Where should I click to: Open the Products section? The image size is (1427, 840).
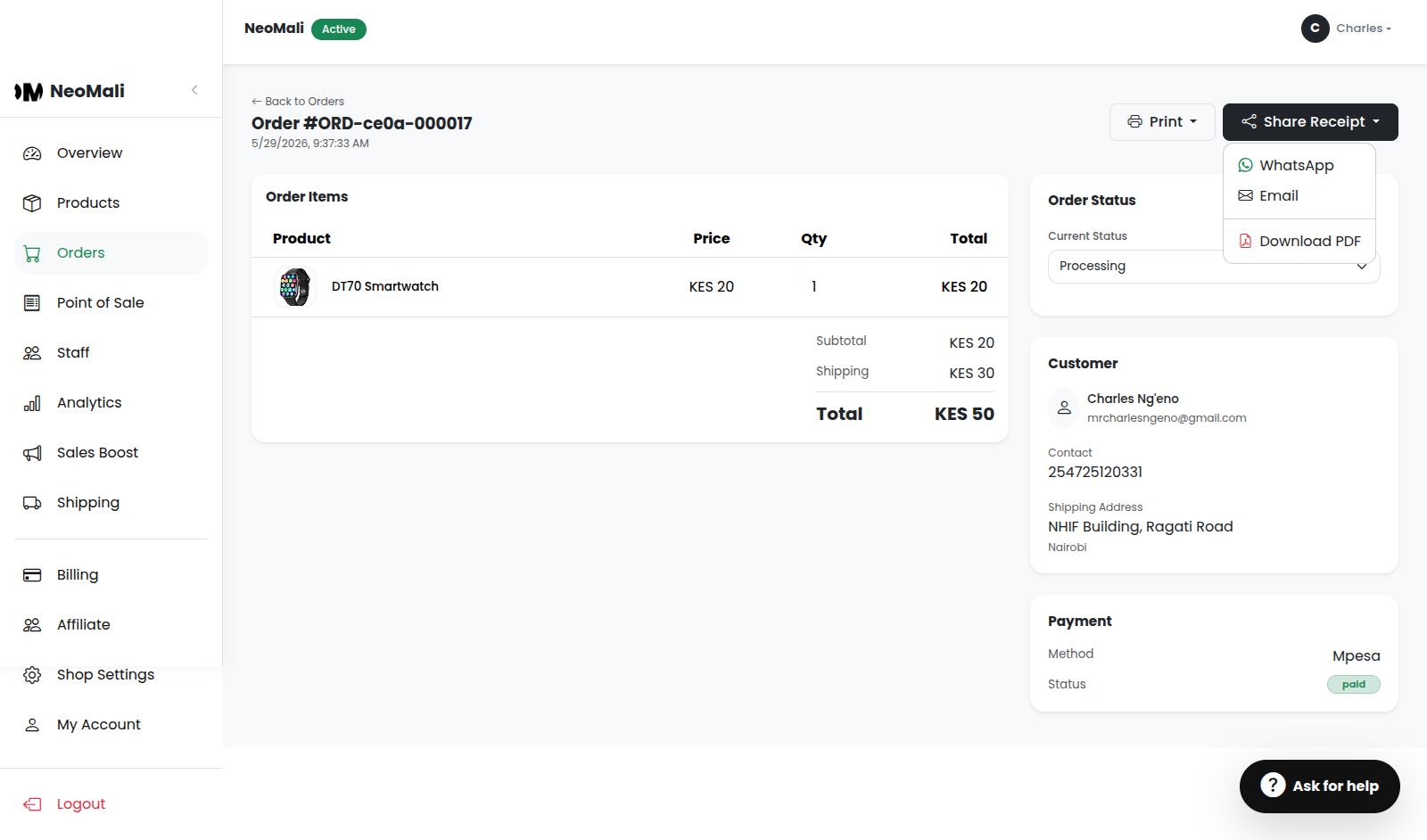[111, 203]
